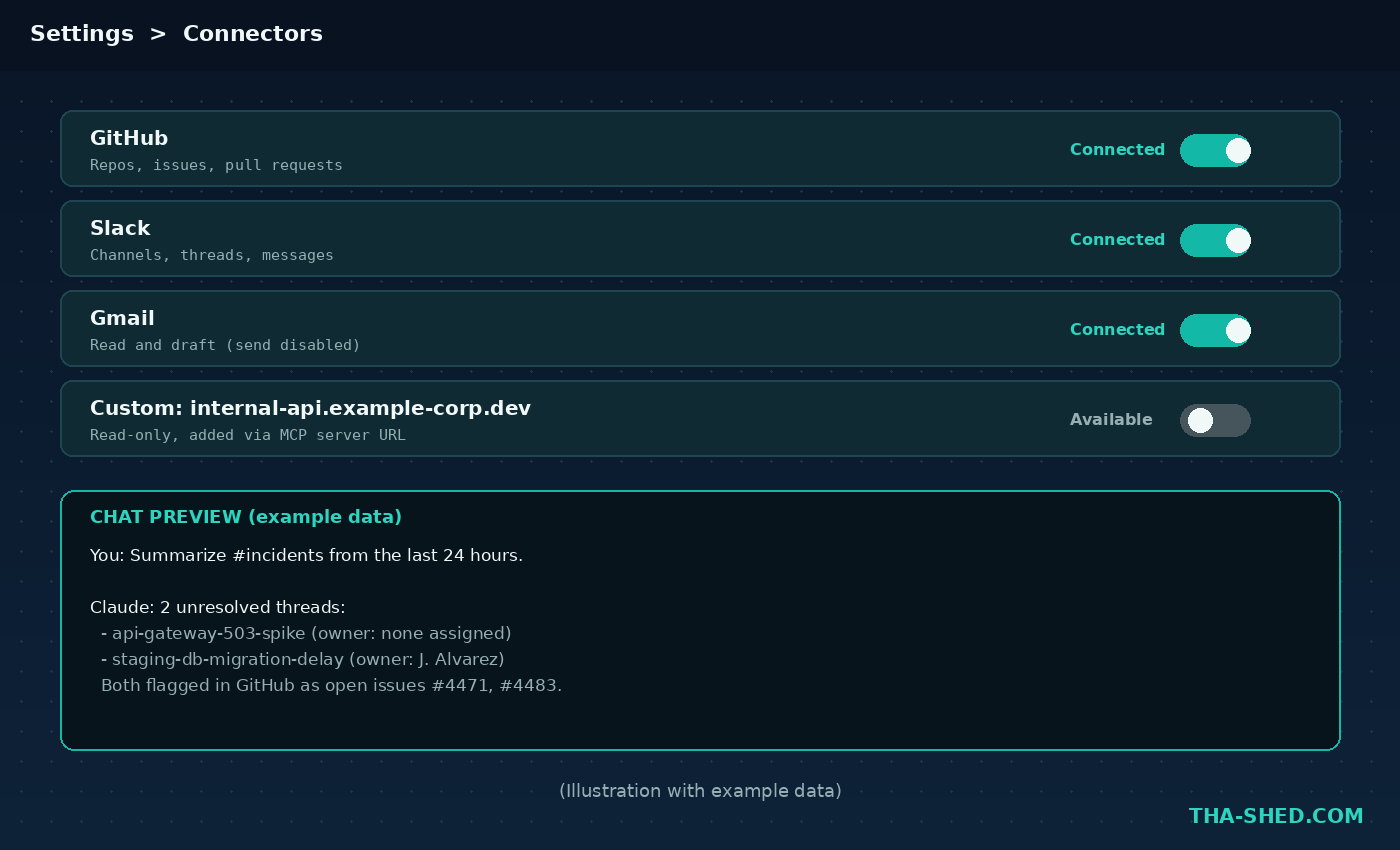
Task: Click the Connected status next to GitHub
Action: [x=1117, y=150]
